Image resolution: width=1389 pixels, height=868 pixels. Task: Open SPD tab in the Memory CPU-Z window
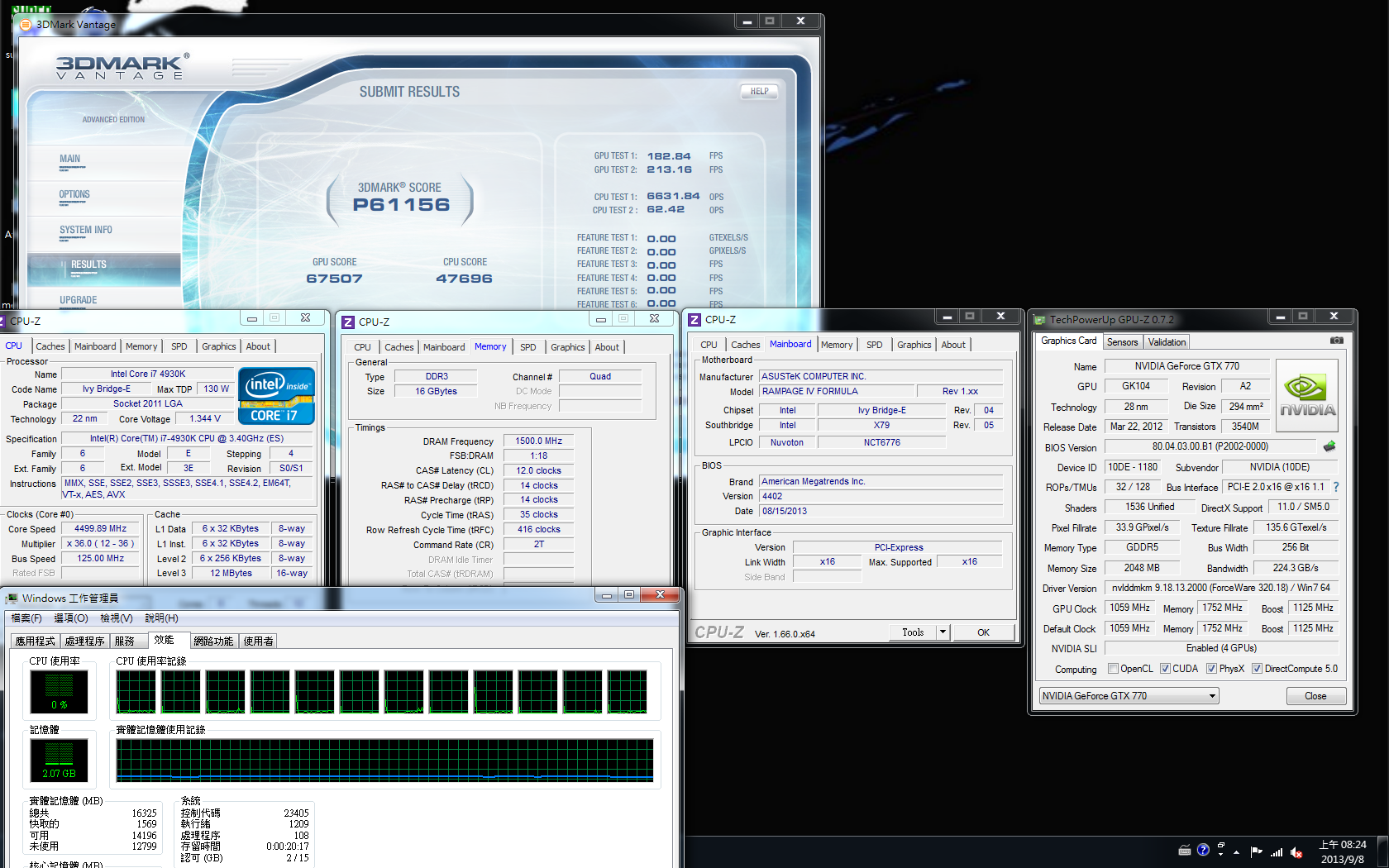[527, 347]
